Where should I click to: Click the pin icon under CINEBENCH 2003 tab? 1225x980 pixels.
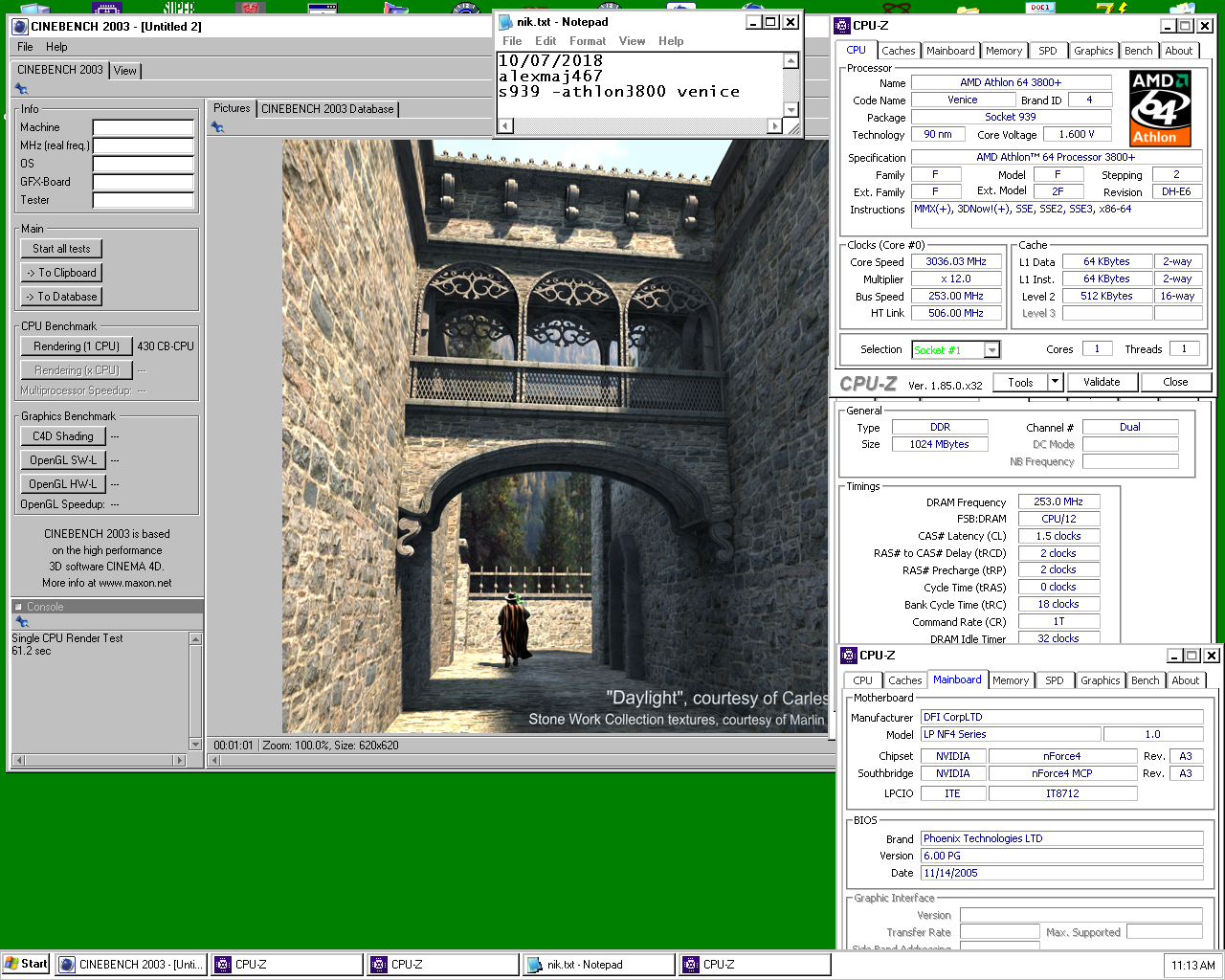(x=21, y=89)
